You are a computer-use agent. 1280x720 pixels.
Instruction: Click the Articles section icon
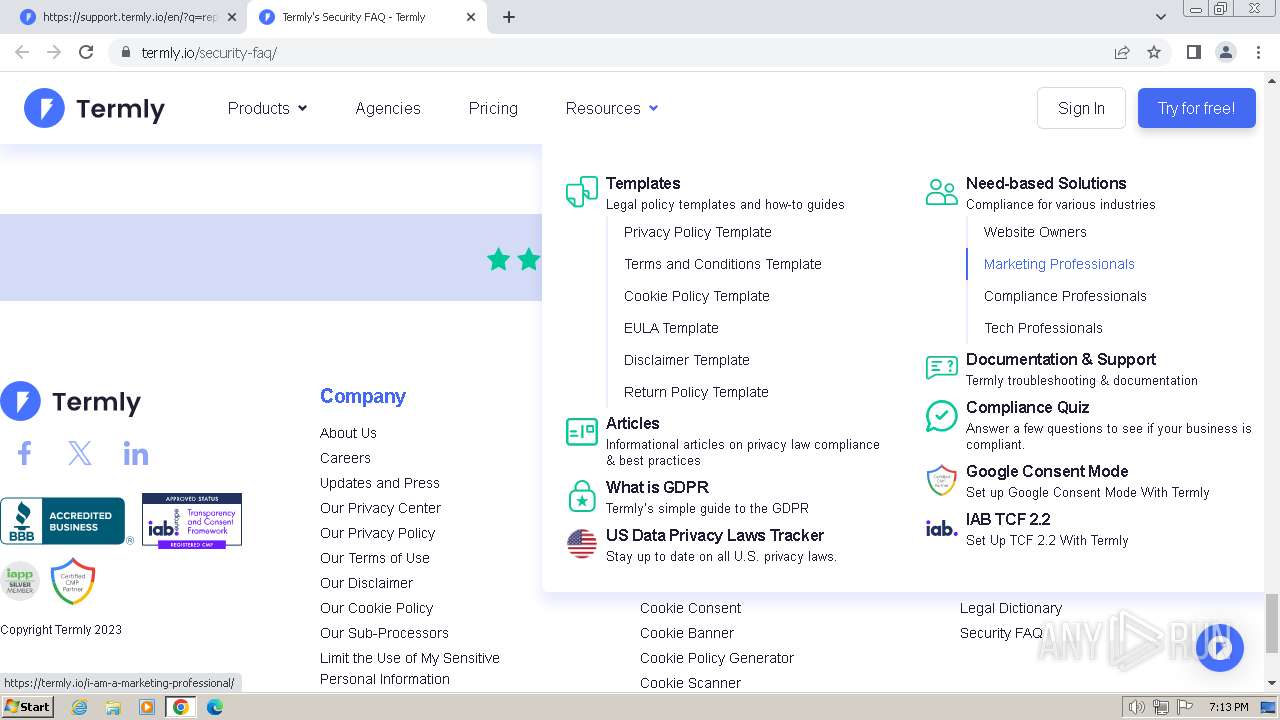coord(582,432)
